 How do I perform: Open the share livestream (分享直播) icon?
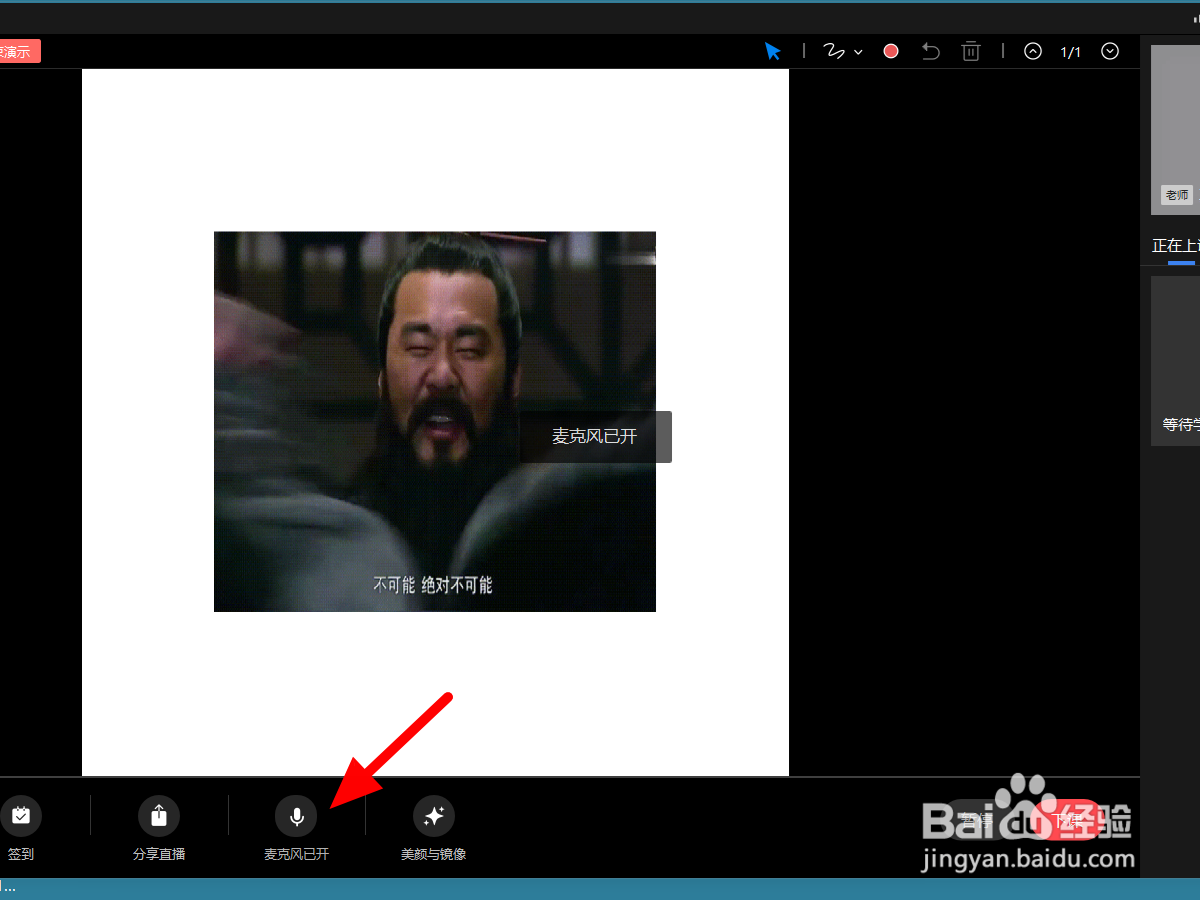click(x=159, y=816)
